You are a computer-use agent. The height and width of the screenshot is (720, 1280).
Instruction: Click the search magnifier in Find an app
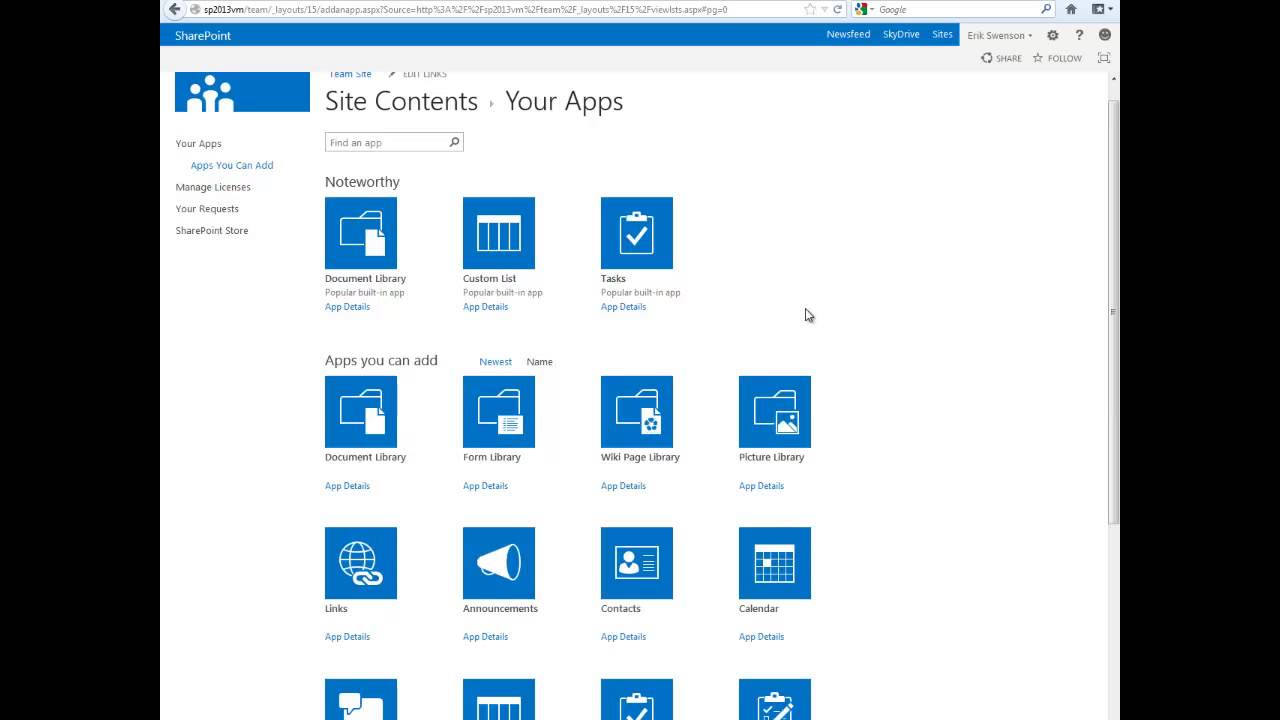pyautogui.click(x=454, y=142)
